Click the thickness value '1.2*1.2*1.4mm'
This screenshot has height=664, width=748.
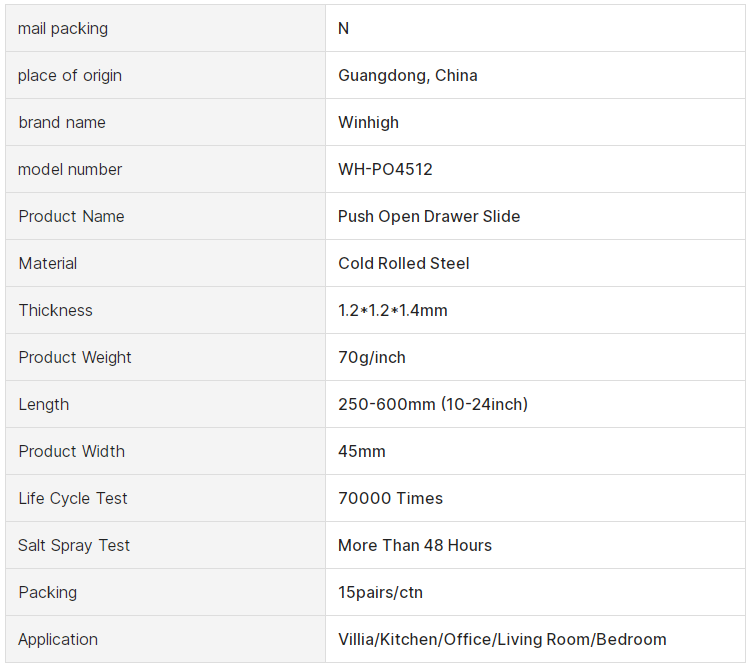(392, 311)
